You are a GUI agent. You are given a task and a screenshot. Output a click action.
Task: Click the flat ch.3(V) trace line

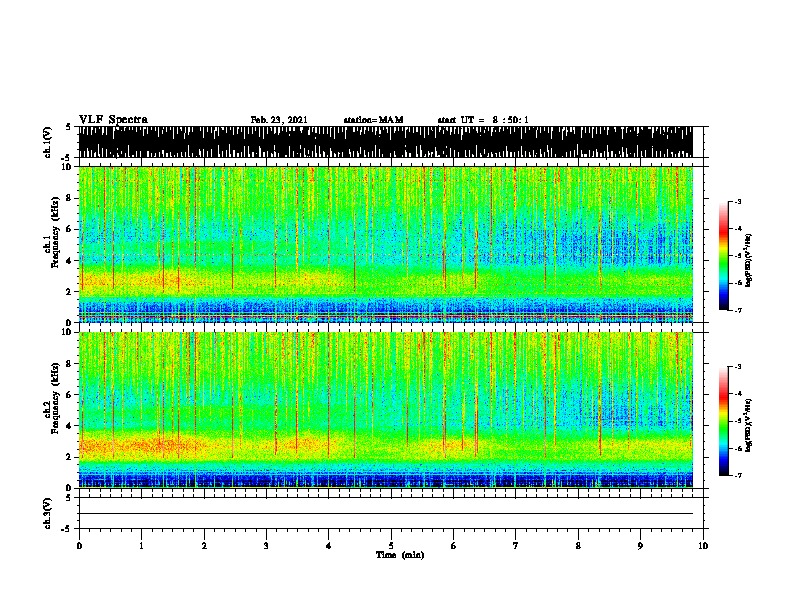coord(385,514)
